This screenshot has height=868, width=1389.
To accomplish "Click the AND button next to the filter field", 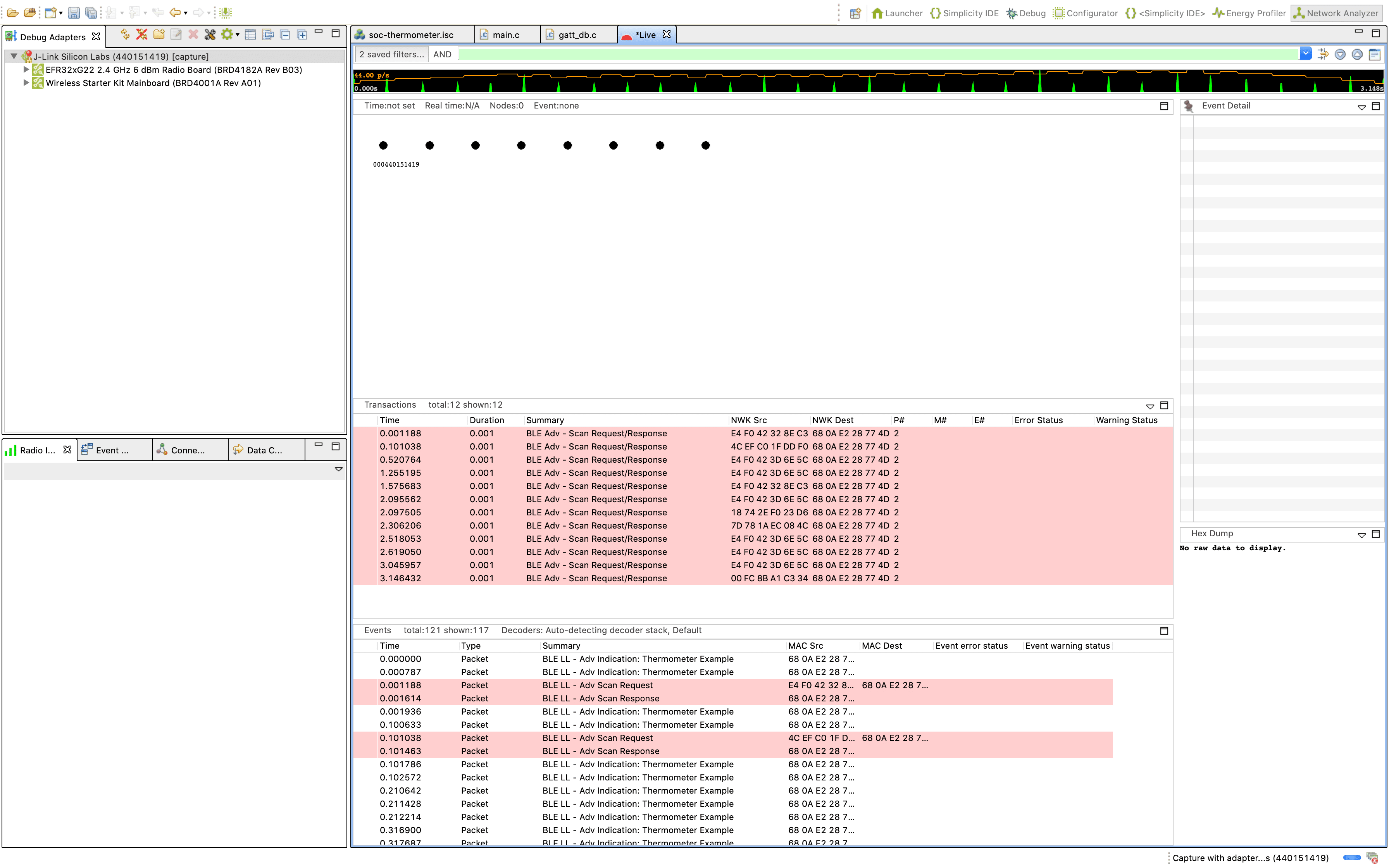I will click(x=442, y=53).
